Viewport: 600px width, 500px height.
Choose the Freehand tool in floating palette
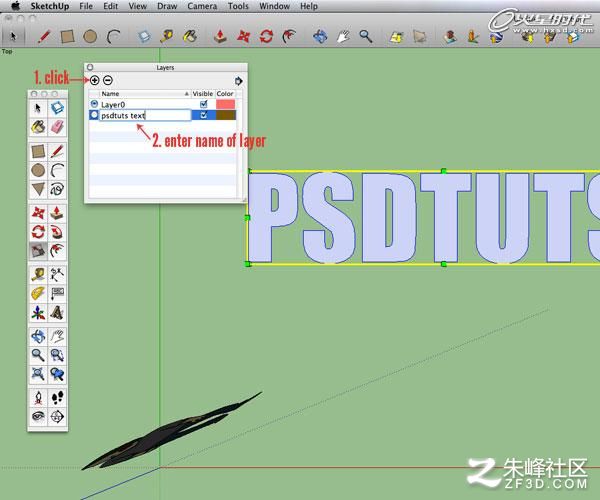pos(57,189)
